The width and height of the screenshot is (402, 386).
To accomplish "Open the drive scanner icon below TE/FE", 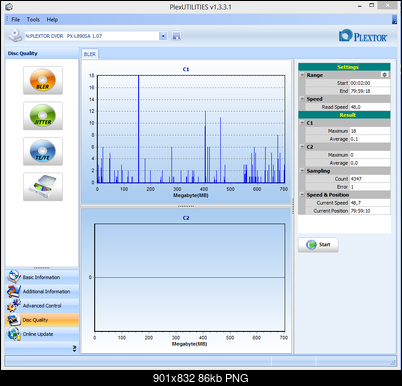I will 43,187.
